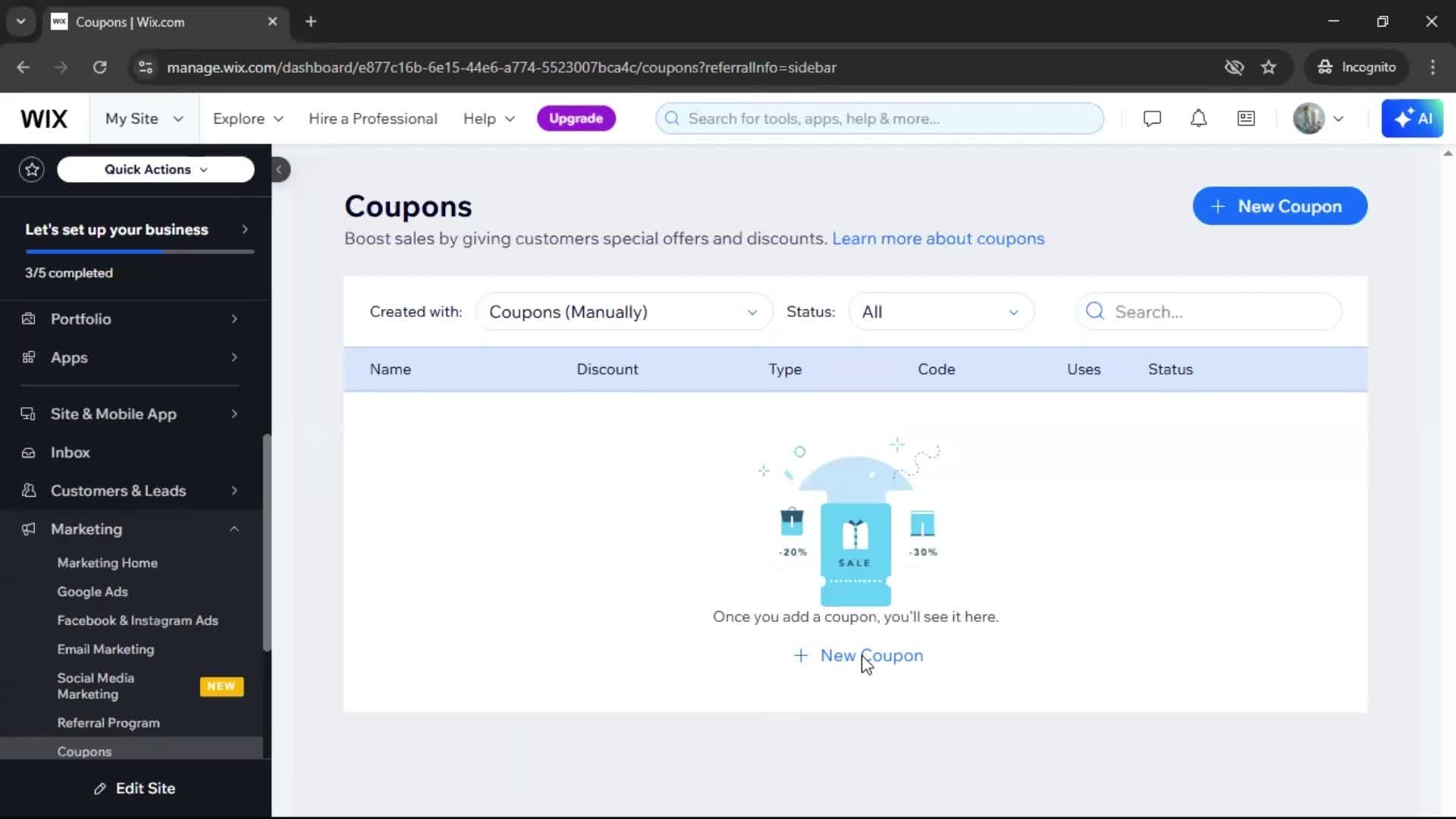Click the Portfolio icon in sidebar

click(x=29, y=318)
